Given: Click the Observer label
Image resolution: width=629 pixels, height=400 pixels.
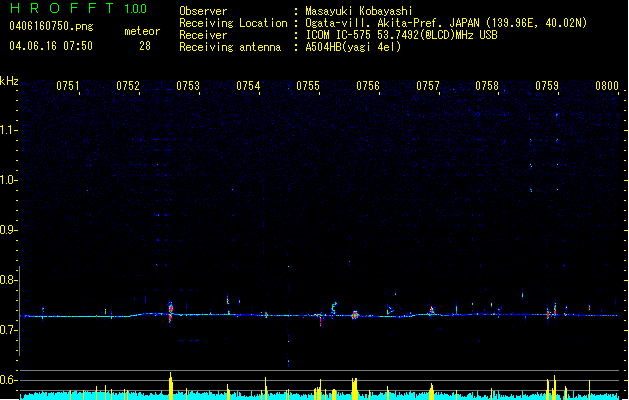Looking at the screenshot, I should coord(203,11).
